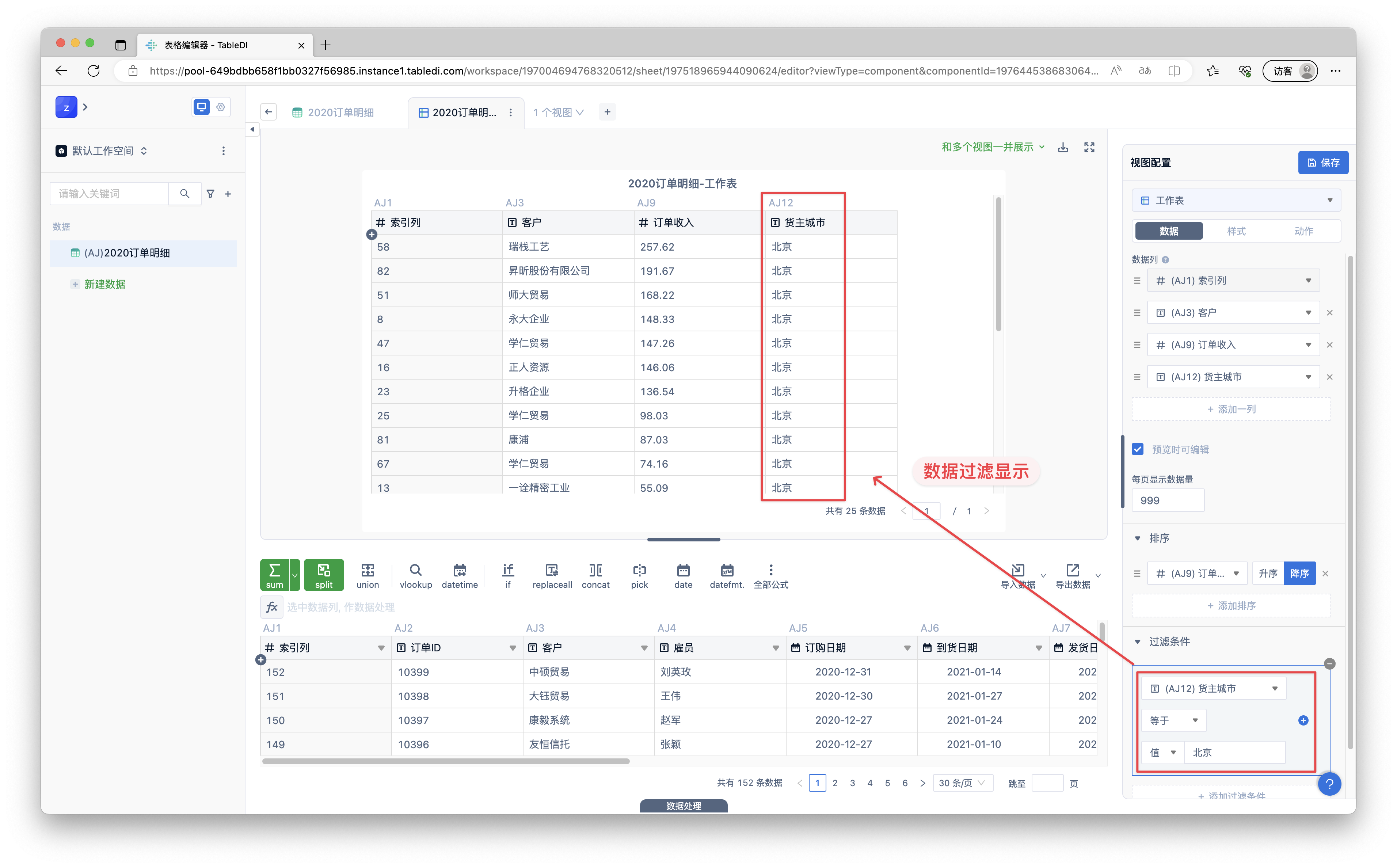Download the view using download icon

pos(1063,148)
